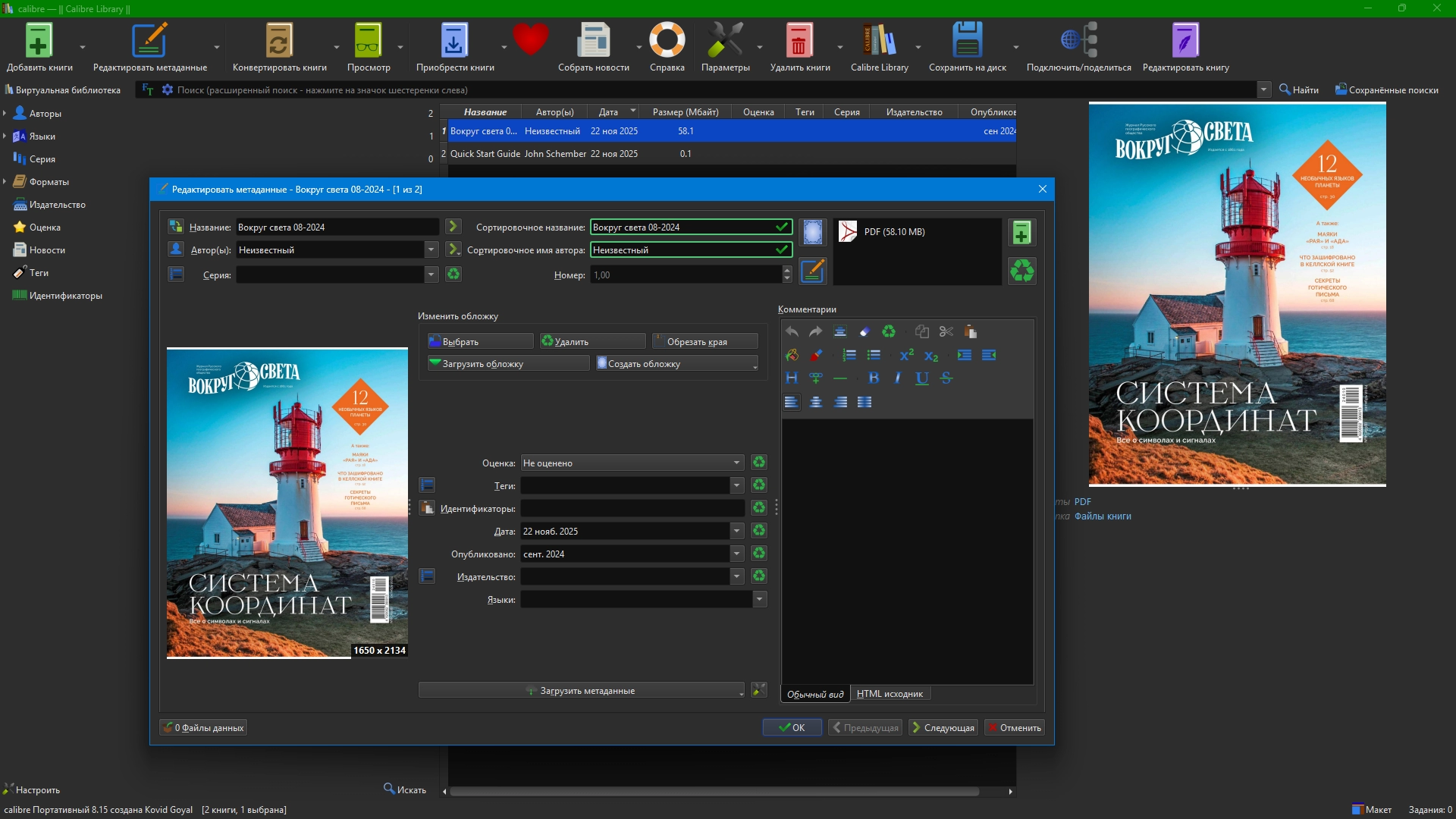Image resolution: width=1456 pixels, height=819 pixels.
Task: Open the Оценка rating dropdown
Action: [736, 463]
